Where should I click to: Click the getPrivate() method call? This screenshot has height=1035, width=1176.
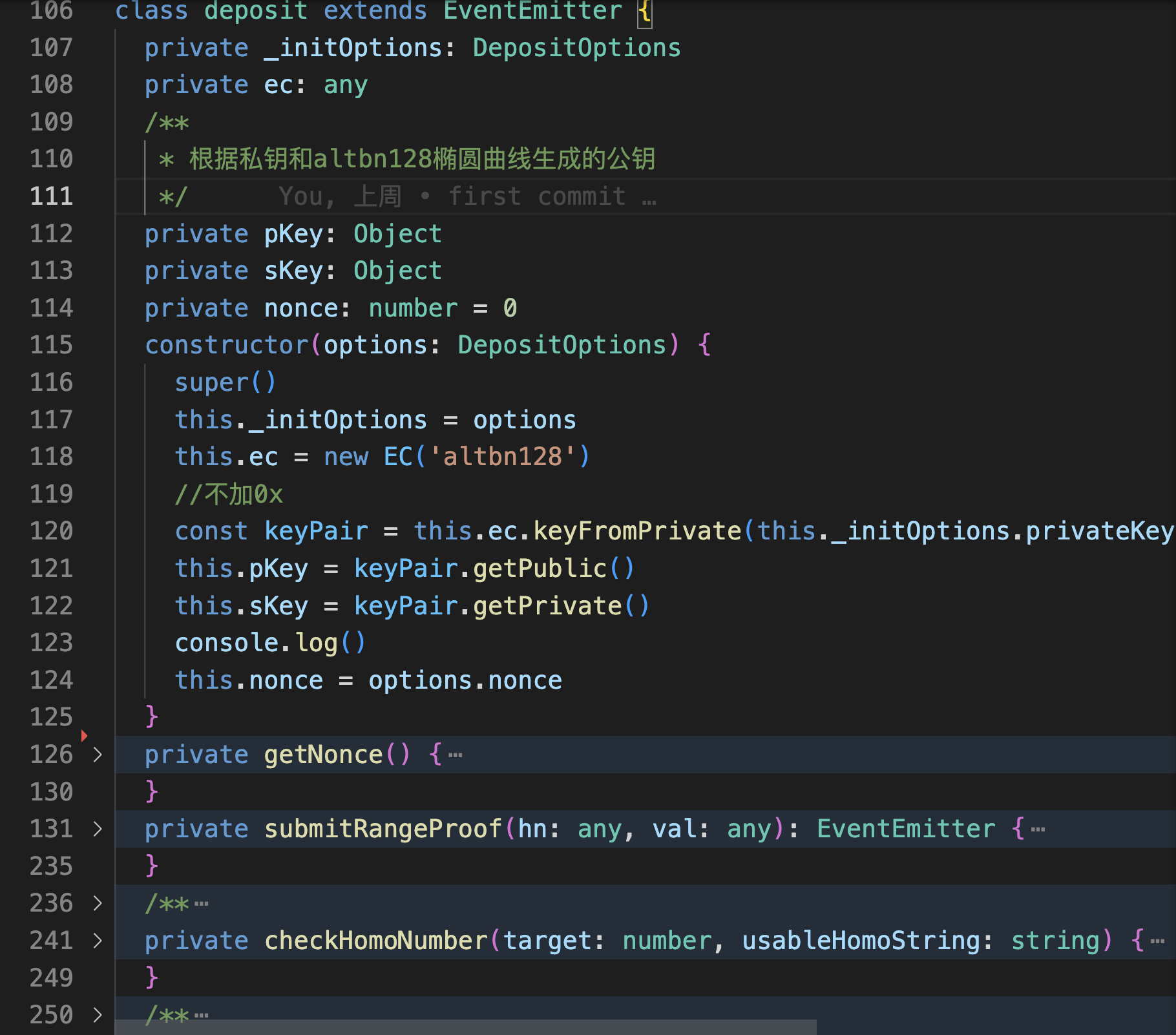562,606
